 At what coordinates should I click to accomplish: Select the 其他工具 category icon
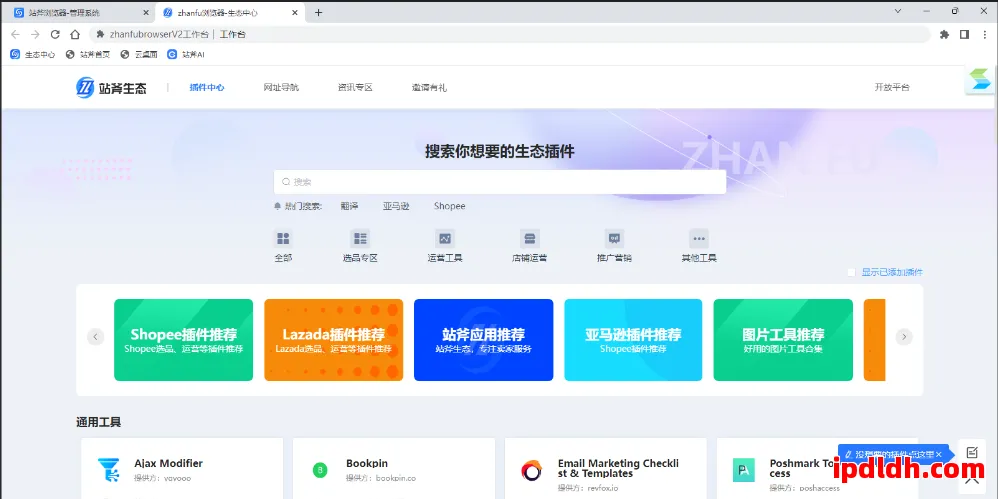tap(699, 239)
